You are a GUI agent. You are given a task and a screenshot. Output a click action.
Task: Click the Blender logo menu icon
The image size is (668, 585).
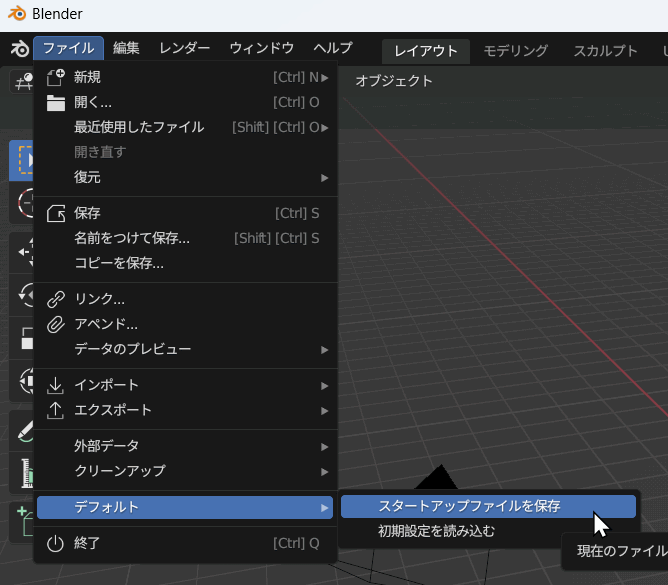[x=20, y=49]
